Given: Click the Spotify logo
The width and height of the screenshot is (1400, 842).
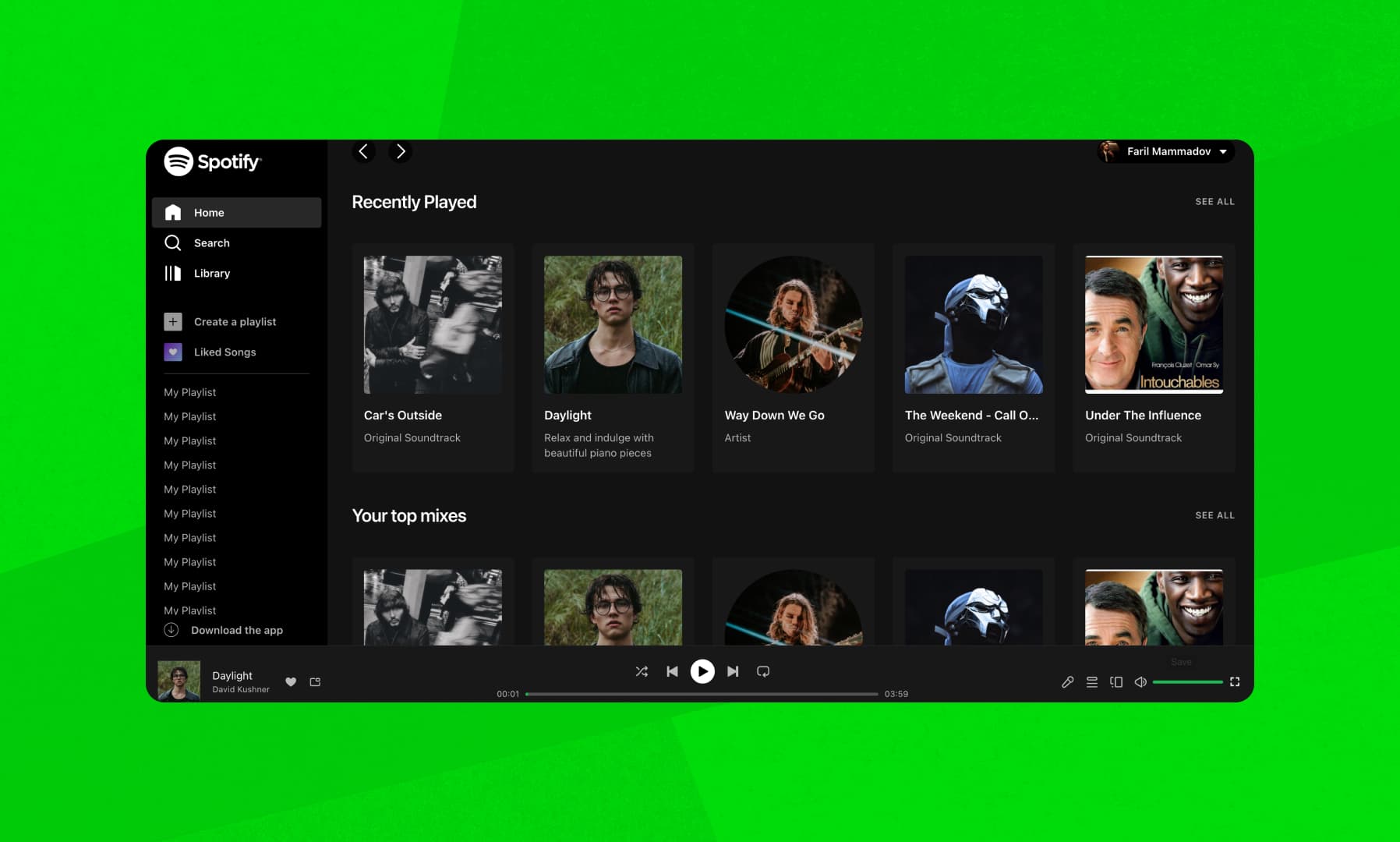Looking at the screenshot, I should pos(213,161).
